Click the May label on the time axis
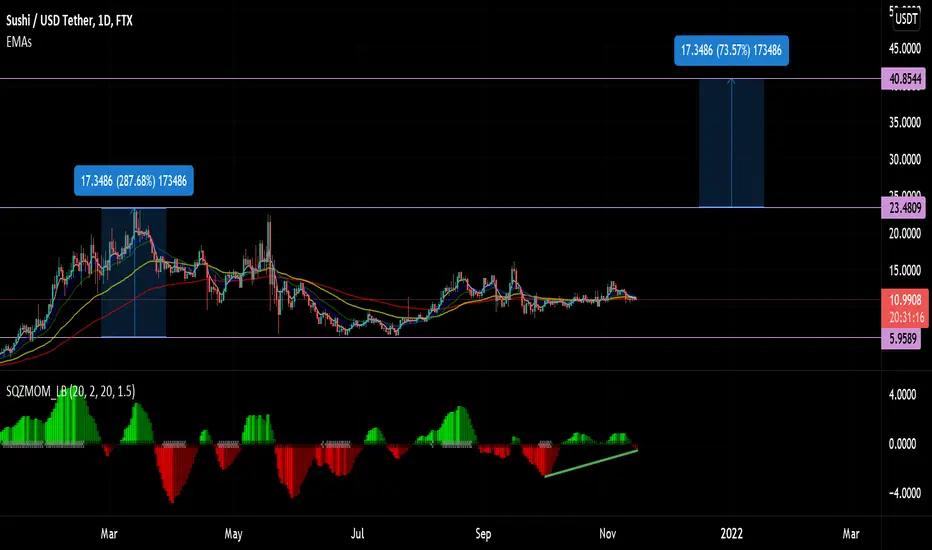Screen dimensions: 932x550 click(234, 534)
